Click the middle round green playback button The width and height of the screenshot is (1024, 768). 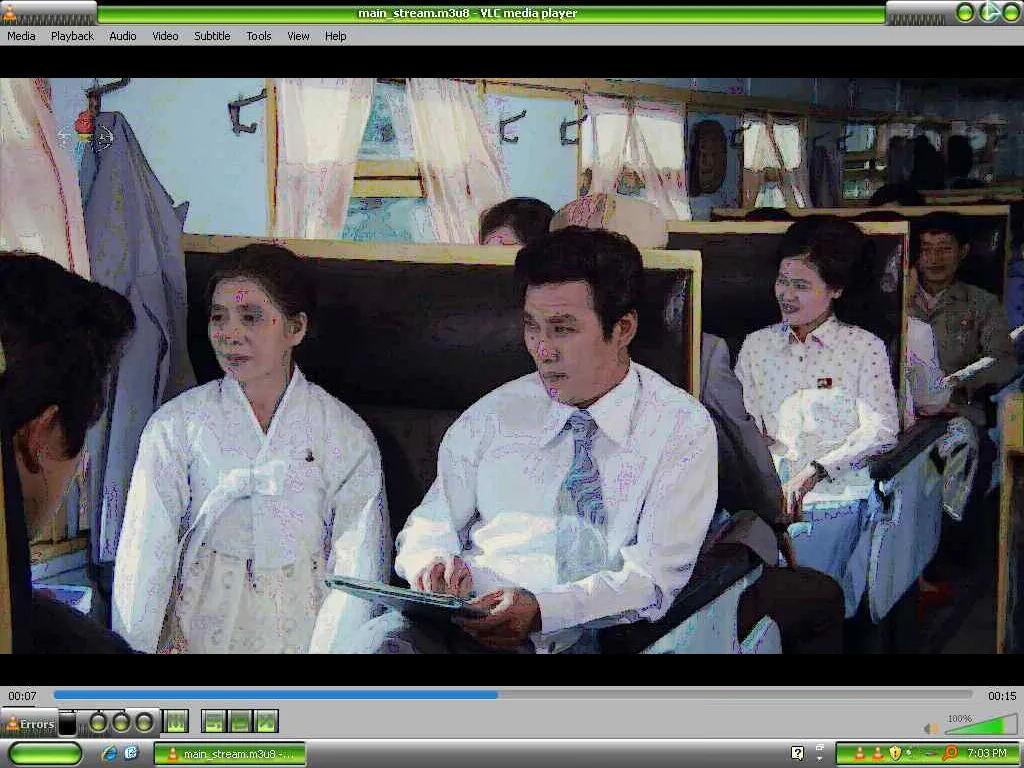(121, 722)
